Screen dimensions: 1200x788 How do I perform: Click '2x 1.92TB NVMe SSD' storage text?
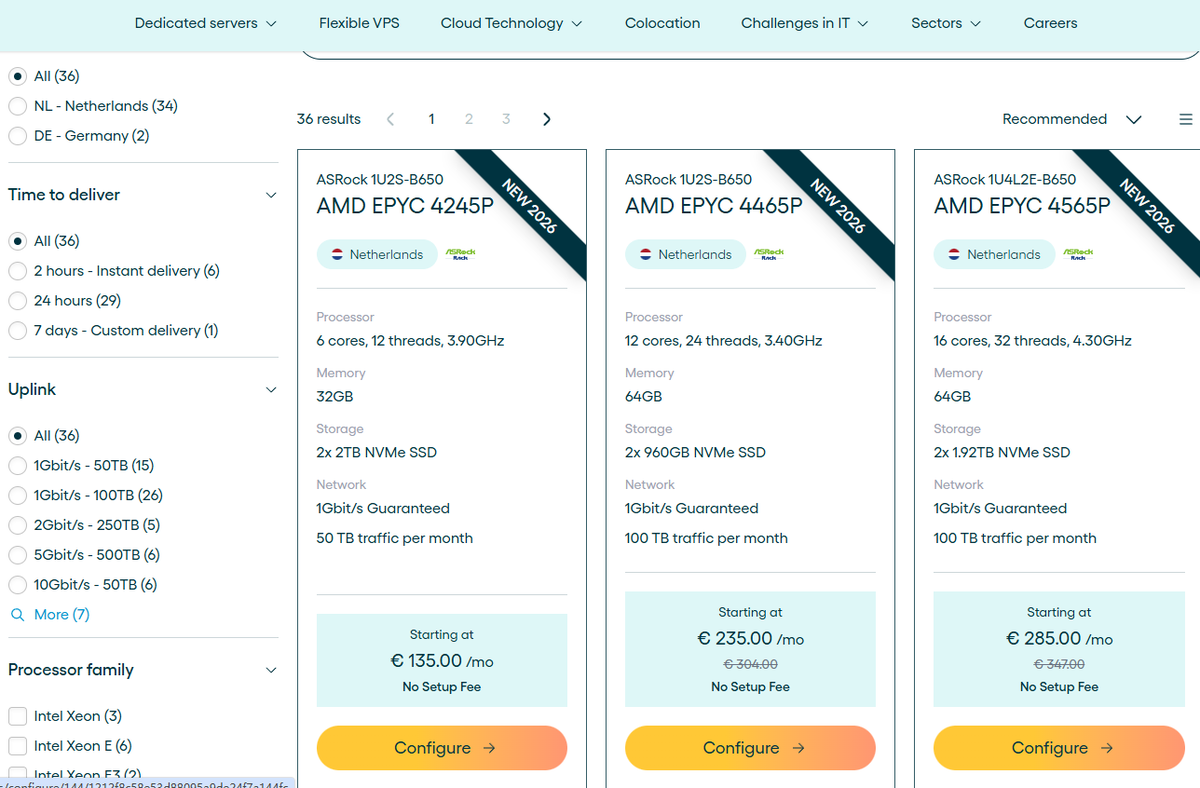pos(1002,453)
